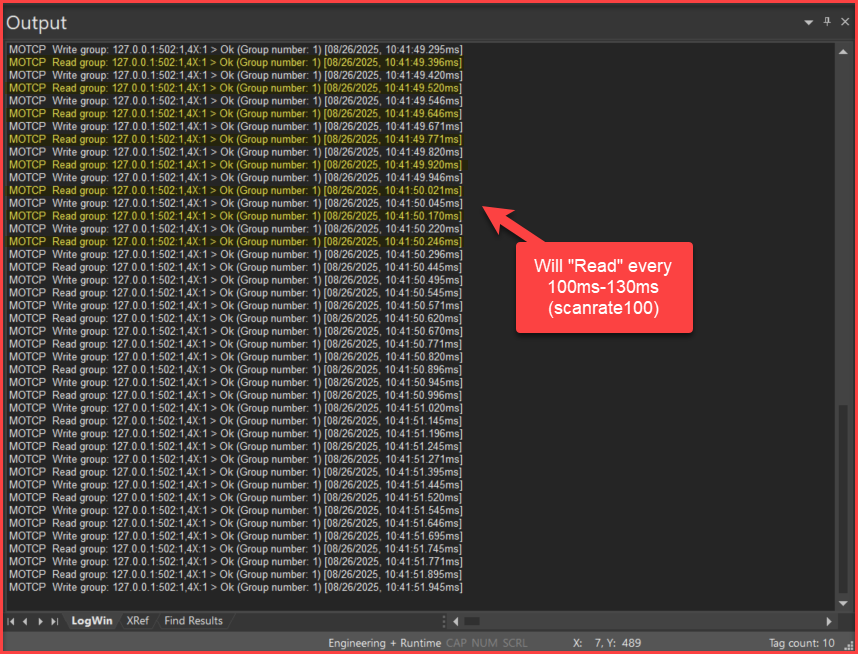The image size is (858, 654).
Task: Click the SCRL indicator in status bar
Action: 515,643
